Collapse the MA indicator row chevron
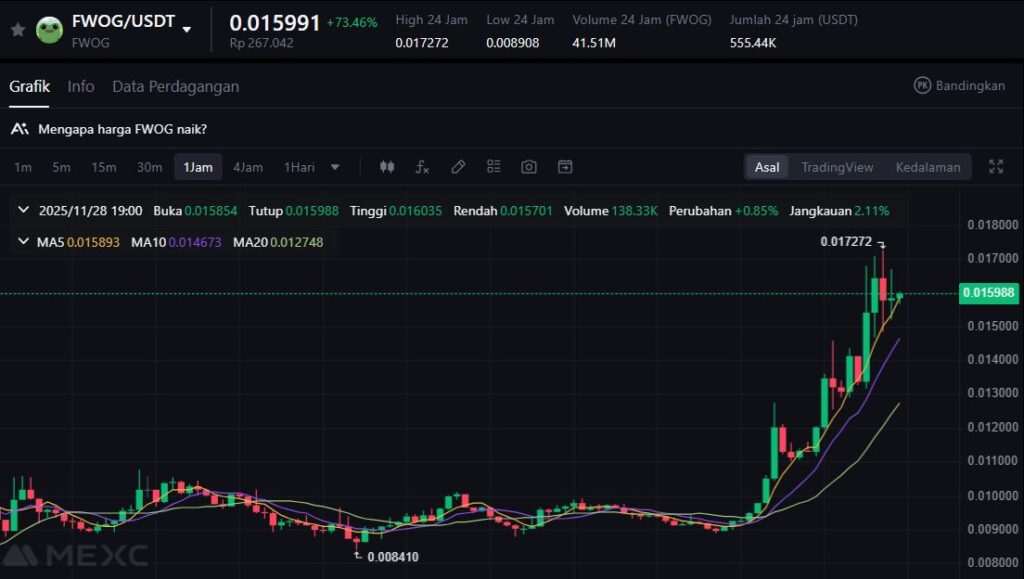This screenshot has width=1024, height=579. pyautogui.click(x=24, y=242)
